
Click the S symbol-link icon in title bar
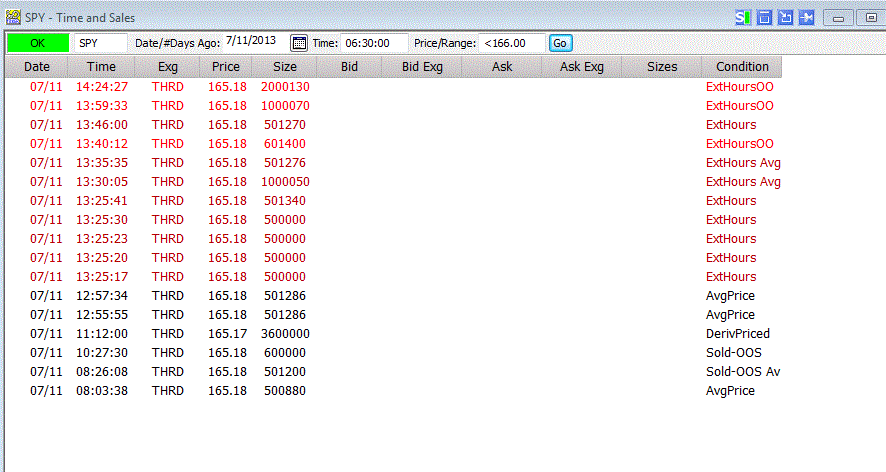(743, 18)
